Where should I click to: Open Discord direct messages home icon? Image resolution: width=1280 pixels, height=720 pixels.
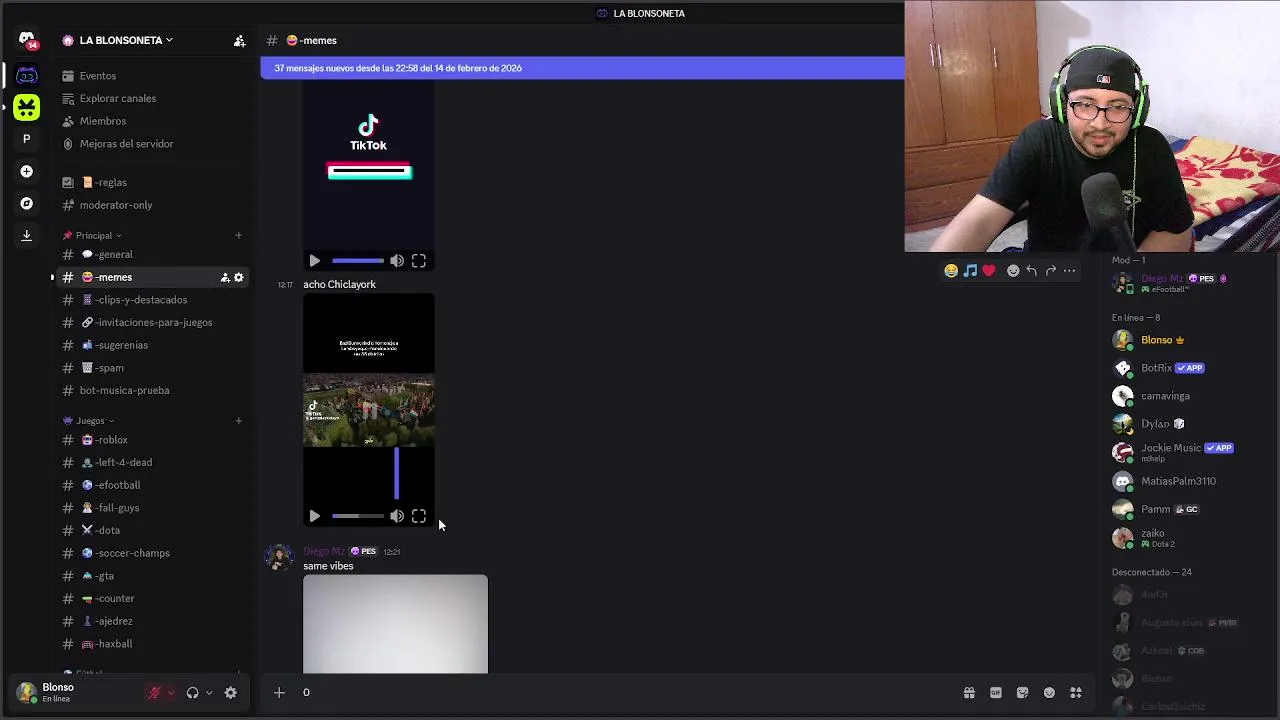(x=27, y=39)
